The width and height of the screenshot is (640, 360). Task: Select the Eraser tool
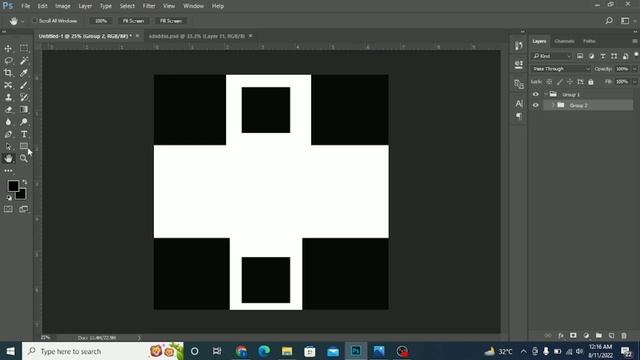8,110
